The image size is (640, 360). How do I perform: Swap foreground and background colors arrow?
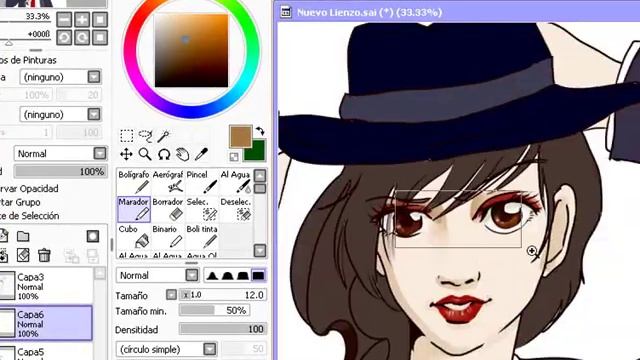click(x=260, y=131)
